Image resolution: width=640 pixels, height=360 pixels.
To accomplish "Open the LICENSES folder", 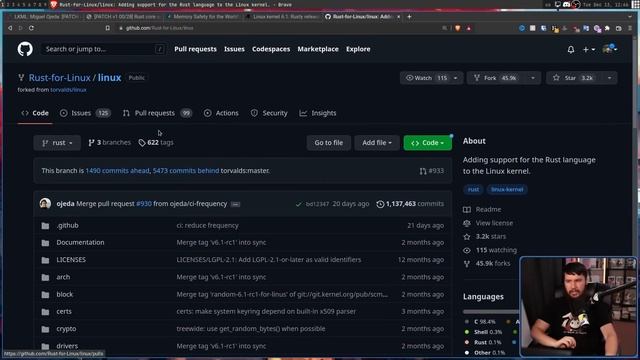I will click(71, 260).
